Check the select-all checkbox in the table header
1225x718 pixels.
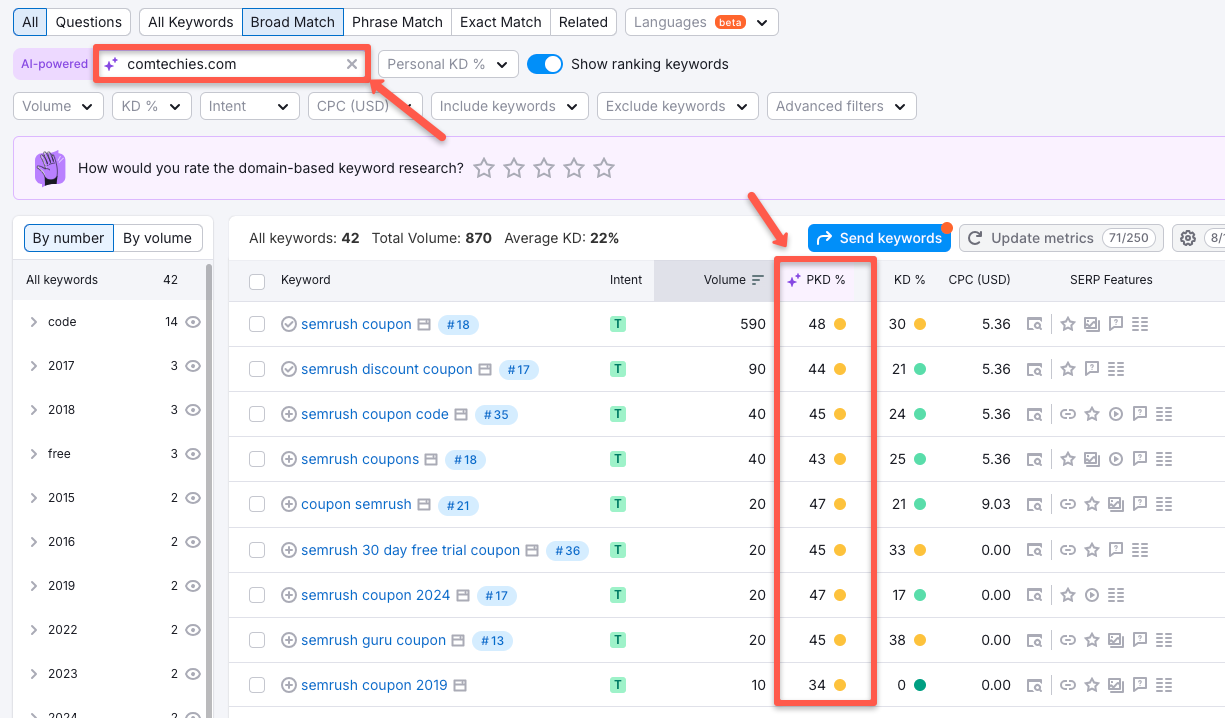pyautogui.click(x=257, y=280)
